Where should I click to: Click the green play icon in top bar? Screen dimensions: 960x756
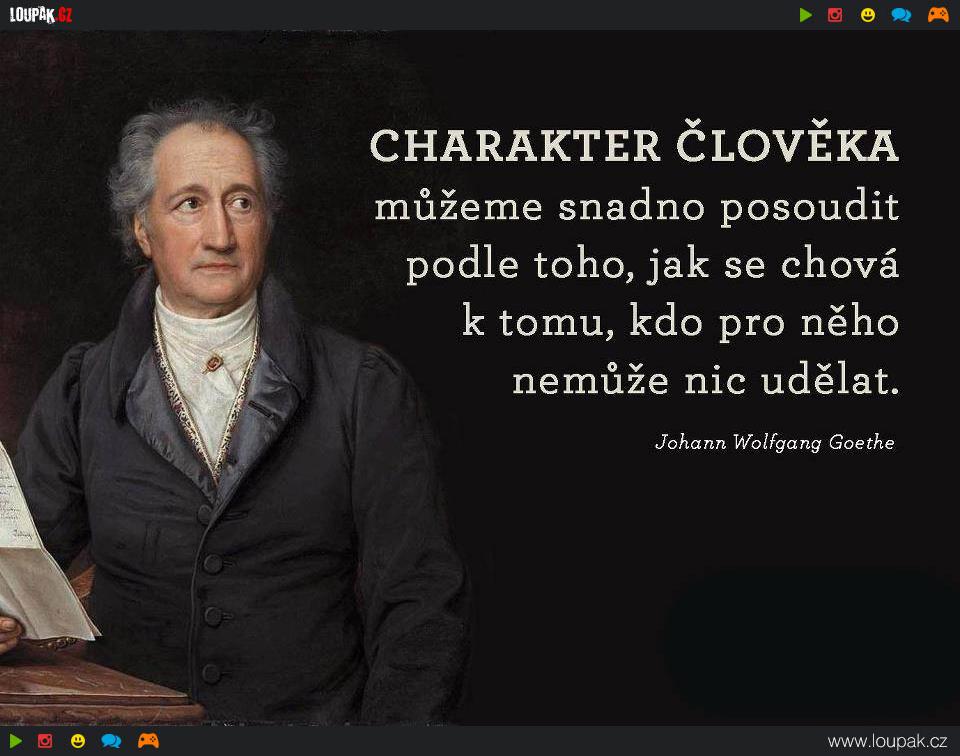[x=806, y=15]
